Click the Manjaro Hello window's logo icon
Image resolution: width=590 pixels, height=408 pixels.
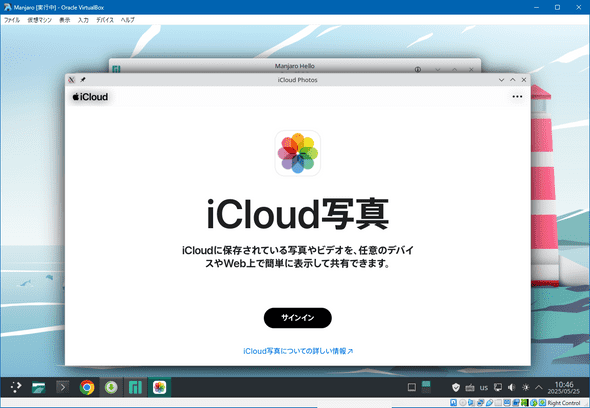click(x=116, y=69)
